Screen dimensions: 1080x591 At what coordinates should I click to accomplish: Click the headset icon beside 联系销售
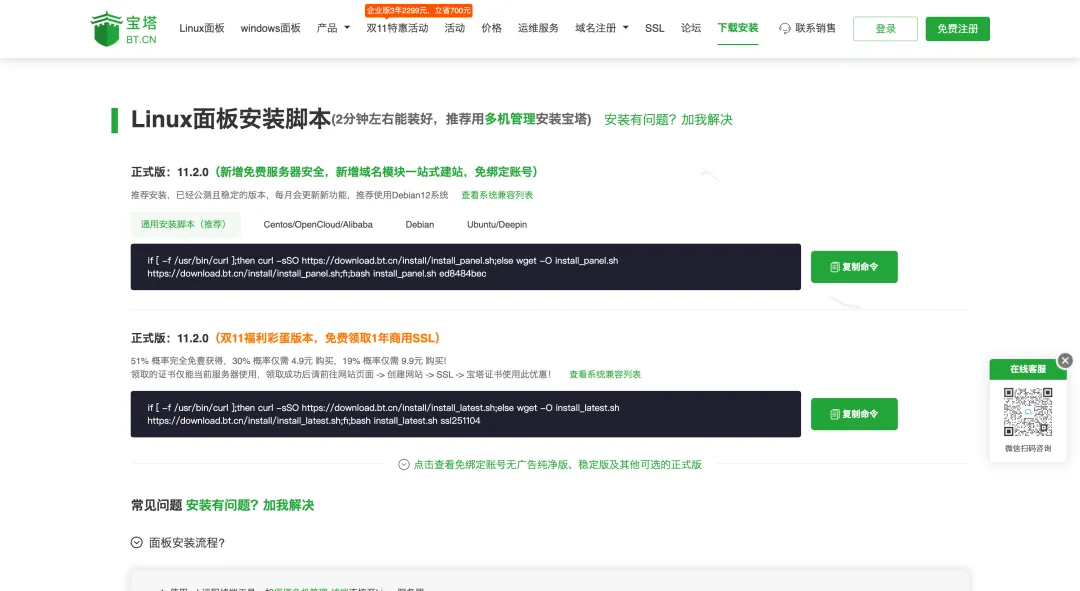(785, 28)
